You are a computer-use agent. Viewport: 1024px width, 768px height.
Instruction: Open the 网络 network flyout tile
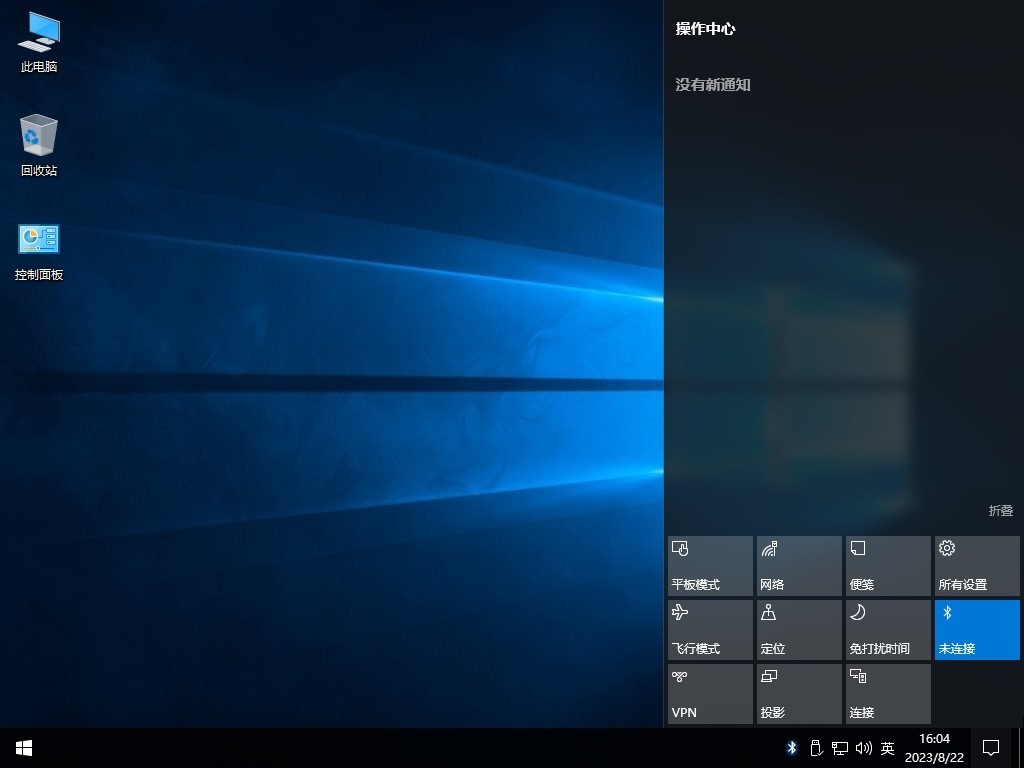coord(799,566)
